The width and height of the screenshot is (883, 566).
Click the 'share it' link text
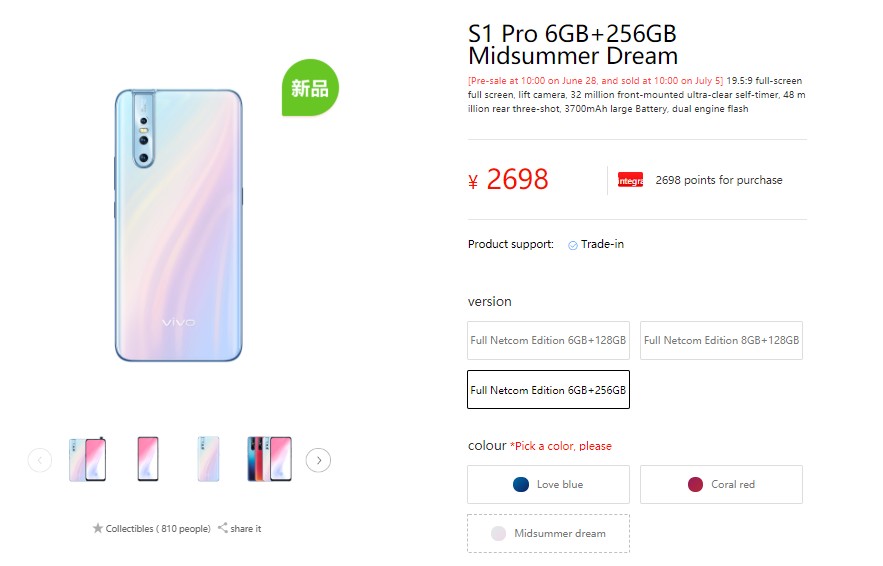pos(245,528)
